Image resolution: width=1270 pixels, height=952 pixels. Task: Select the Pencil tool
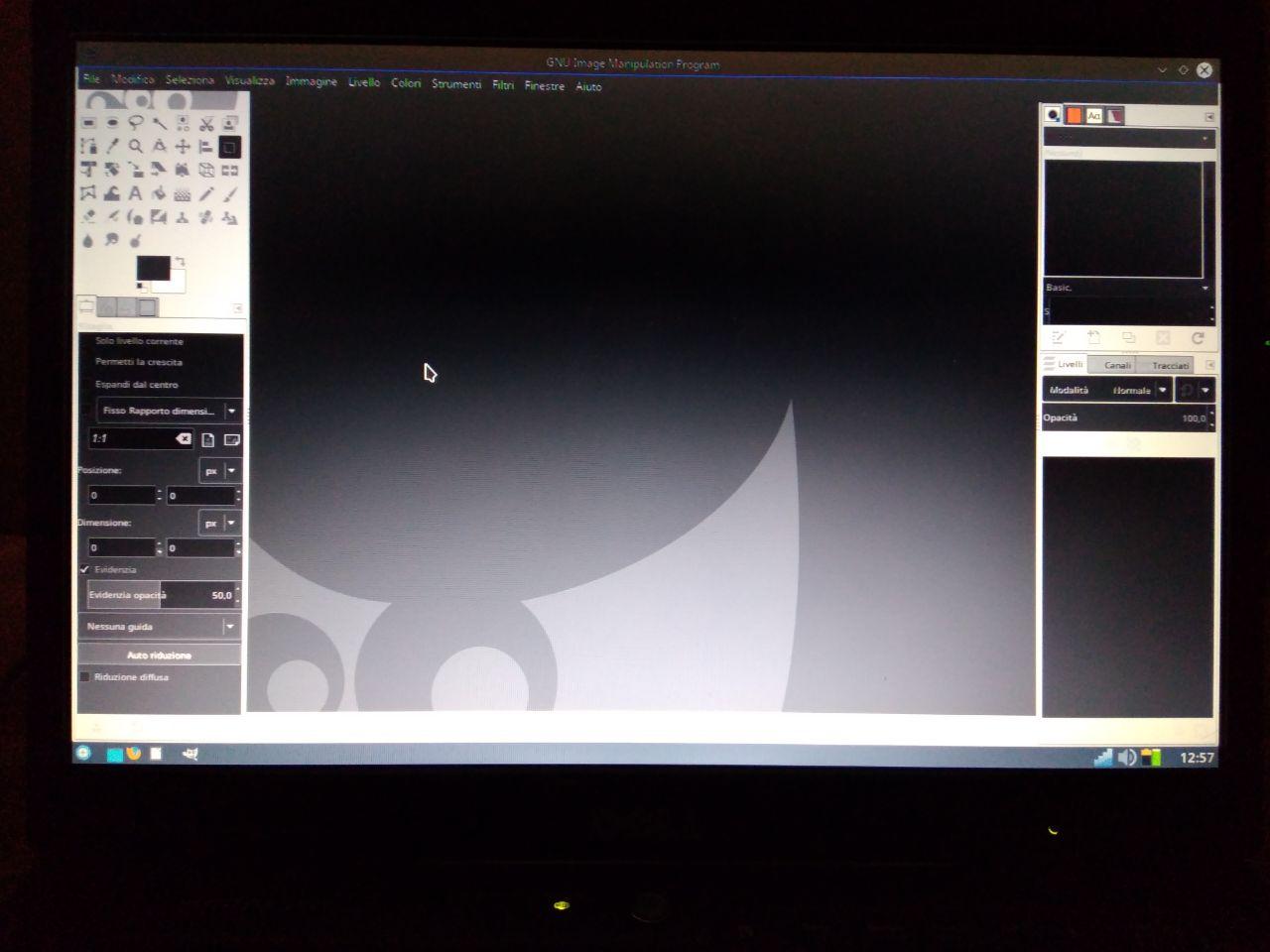click(206, 194)
